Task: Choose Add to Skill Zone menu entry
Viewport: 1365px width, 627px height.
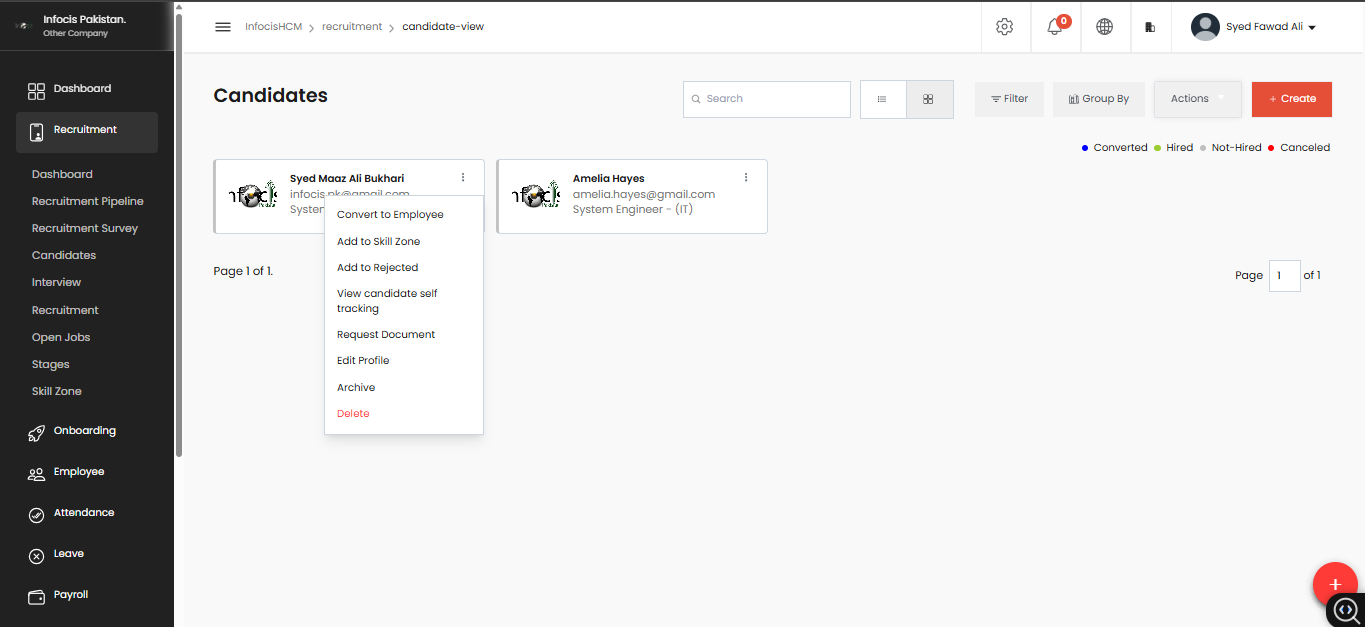Action: tap(378, 241)
